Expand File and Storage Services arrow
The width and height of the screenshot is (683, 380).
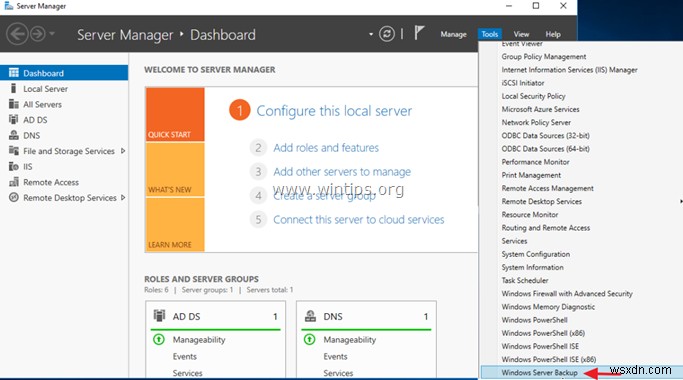point(123,151)
